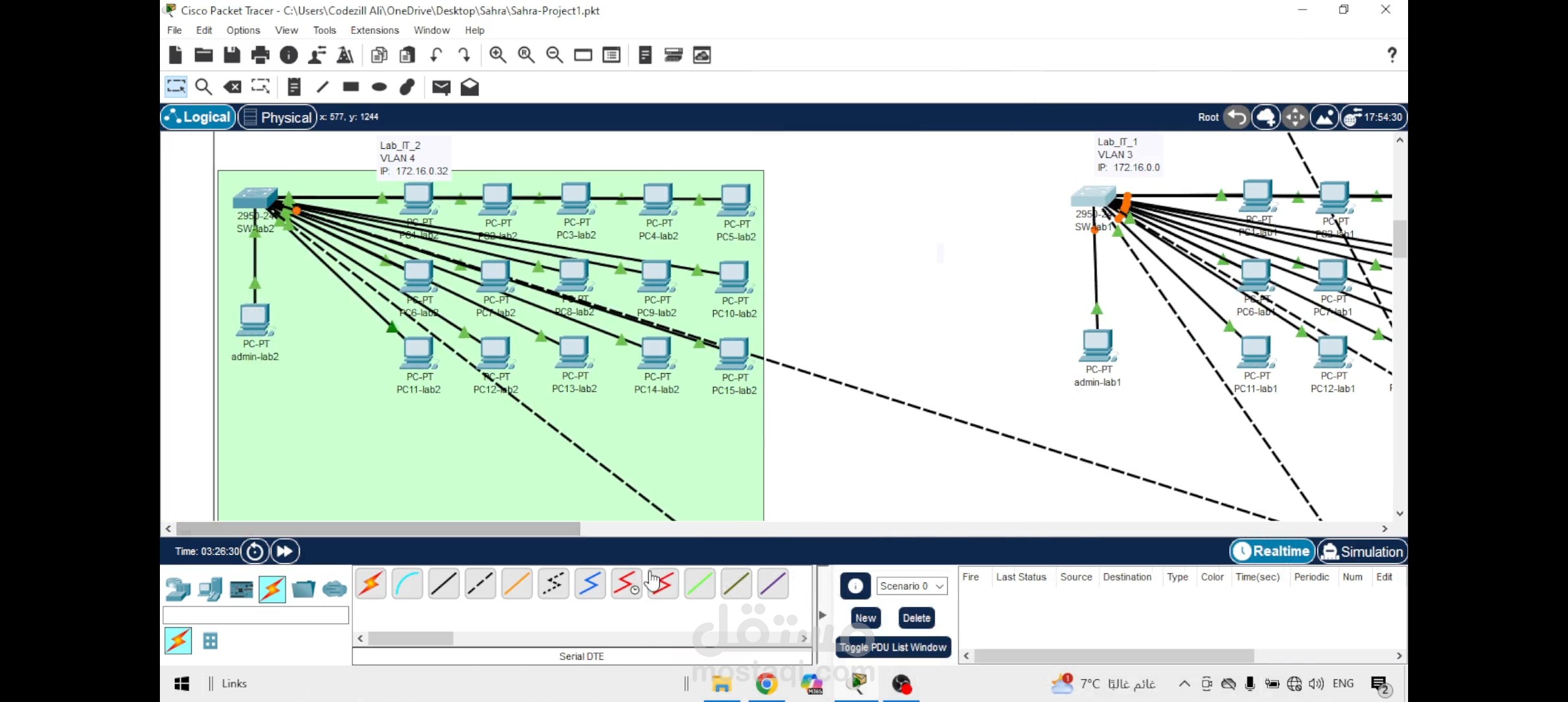Print the workspace using printer icon
1568x702 pixels.
(260, 55)
